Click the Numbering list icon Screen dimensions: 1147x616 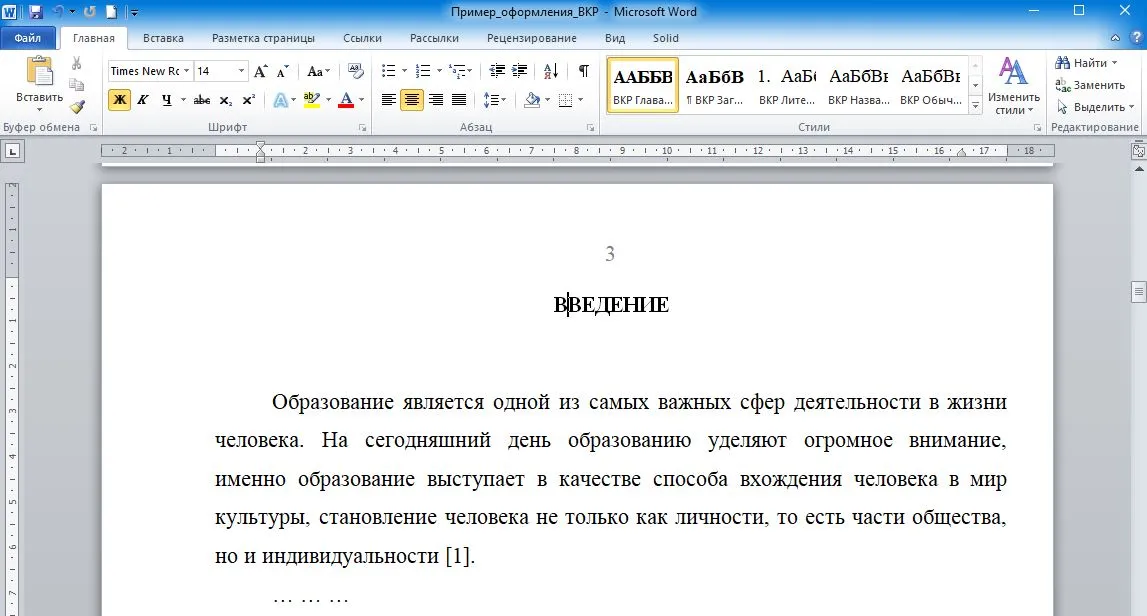coord(423,71)
